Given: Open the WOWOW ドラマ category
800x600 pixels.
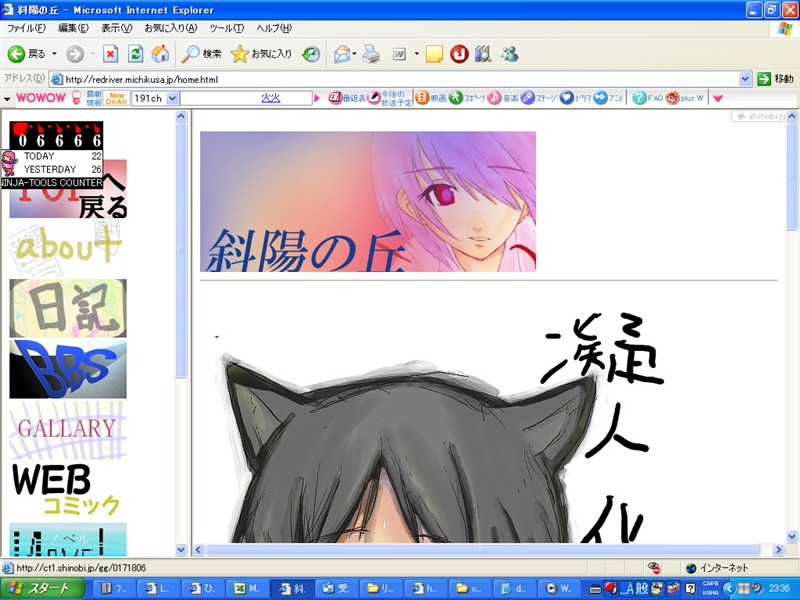Looking at the screenshot, I should [576, 98].
